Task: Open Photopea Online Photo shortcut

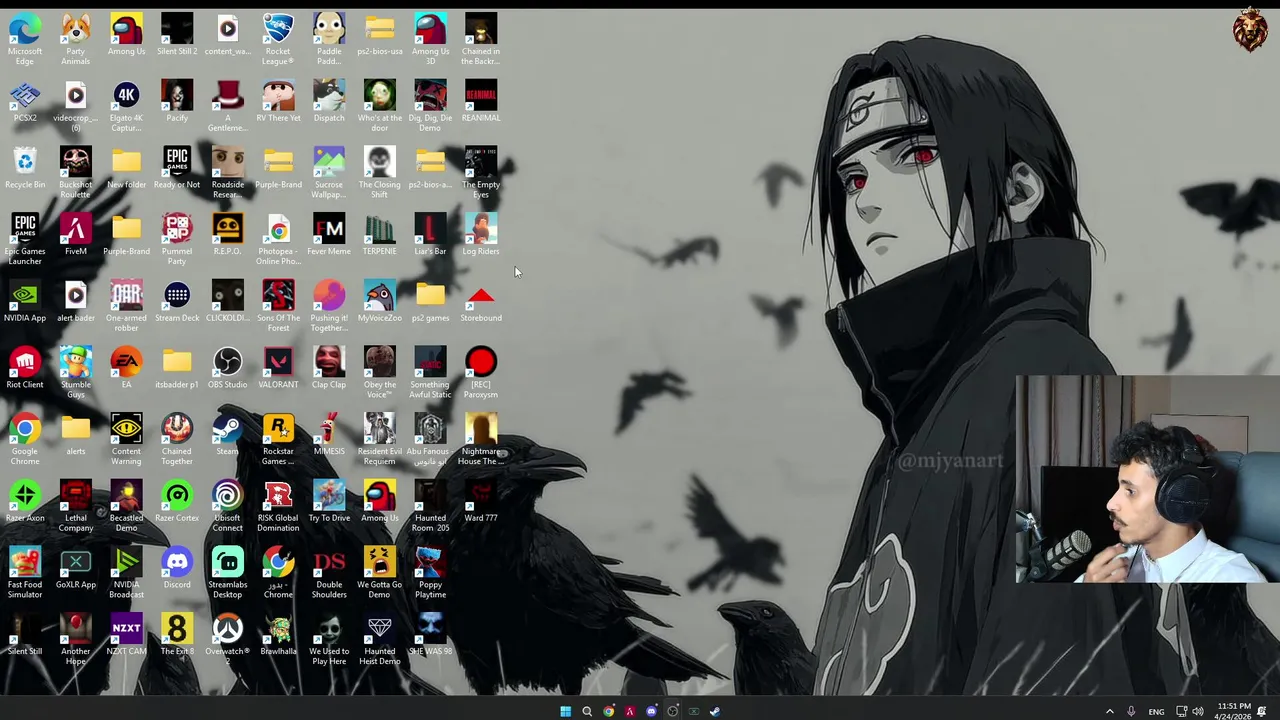Action: (278, 240)
